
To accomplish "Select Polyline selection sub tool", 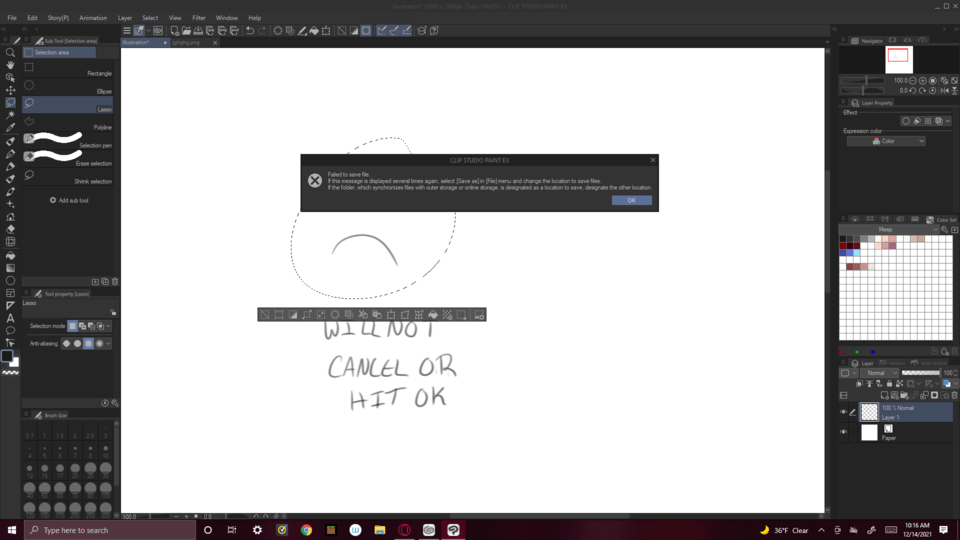I will click(x=68, y=123).
